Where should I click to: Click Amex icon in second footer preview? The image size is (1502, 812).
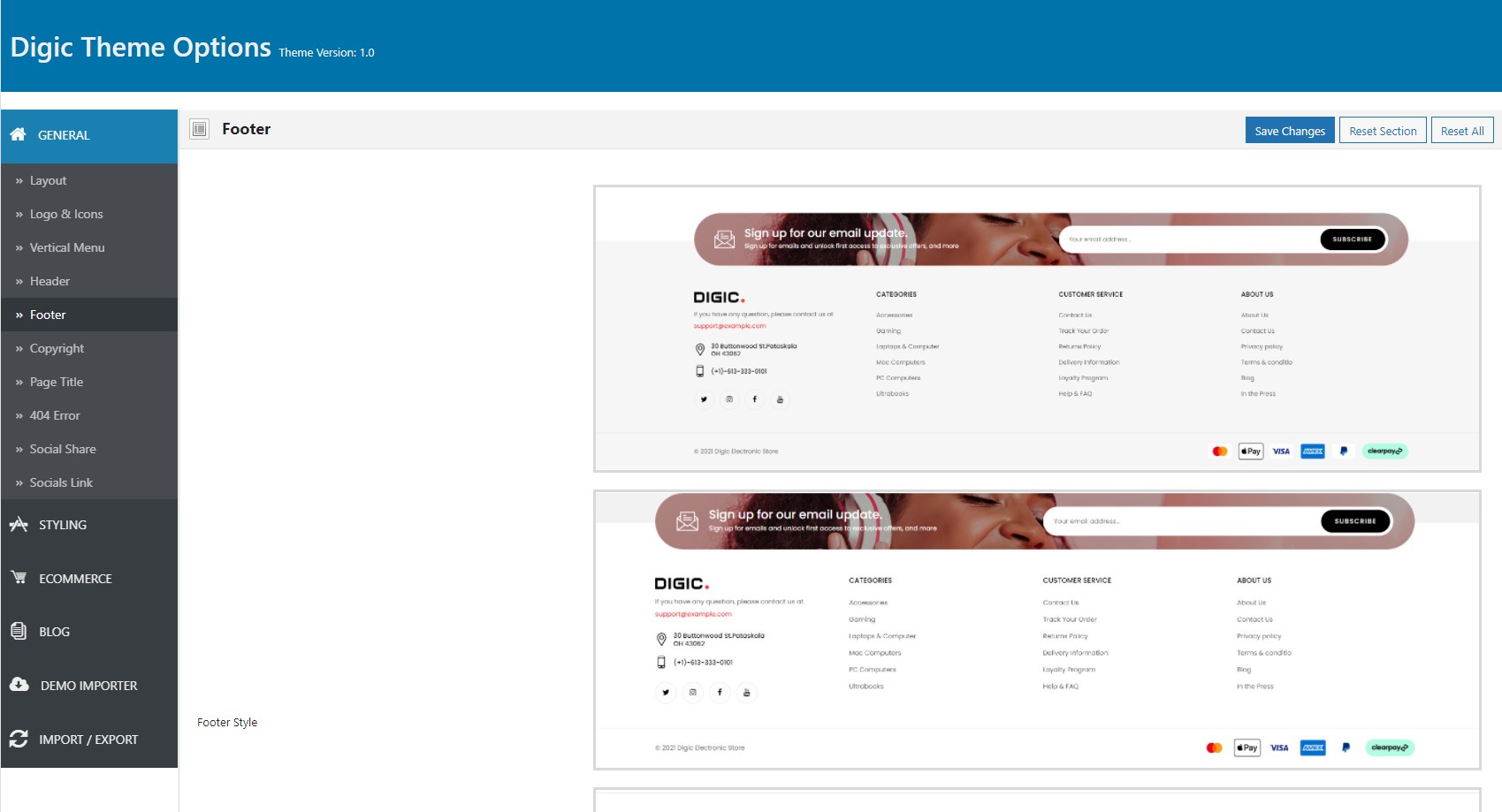coord(1313,747)
